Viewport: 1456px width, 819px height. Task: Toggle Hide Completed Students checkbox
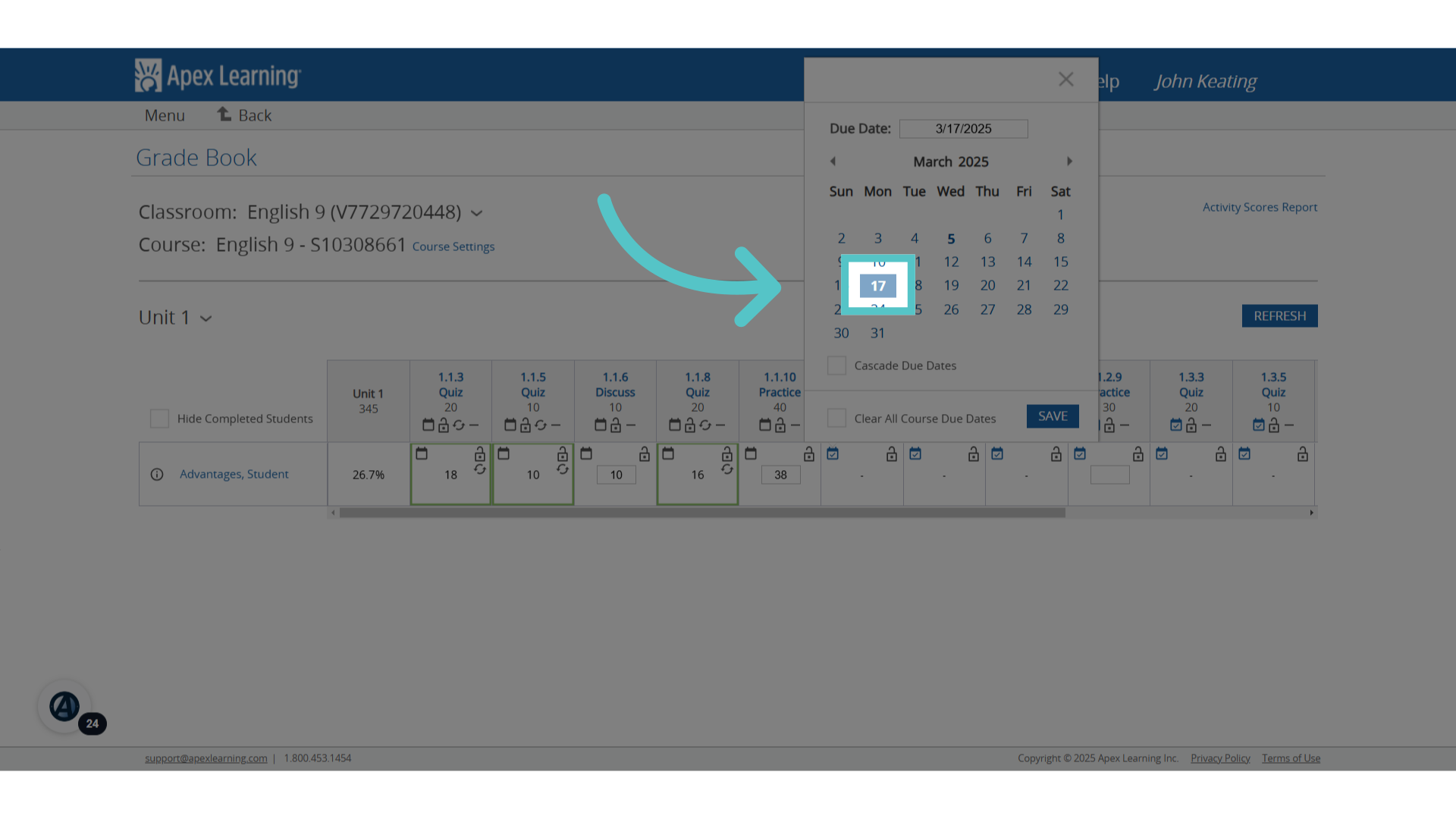159,419
